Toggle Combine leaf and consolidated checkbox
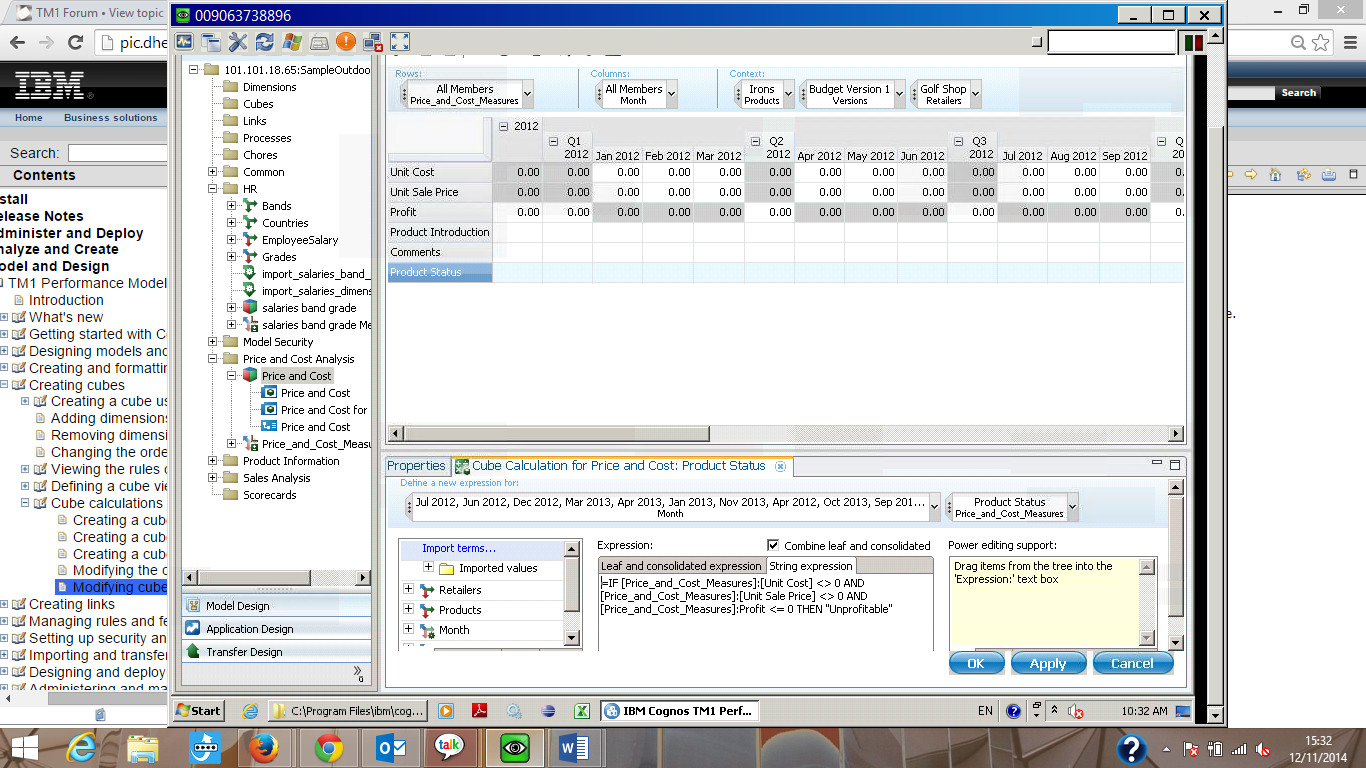Viewport: 1366px width, 768px height. (773, 545)
